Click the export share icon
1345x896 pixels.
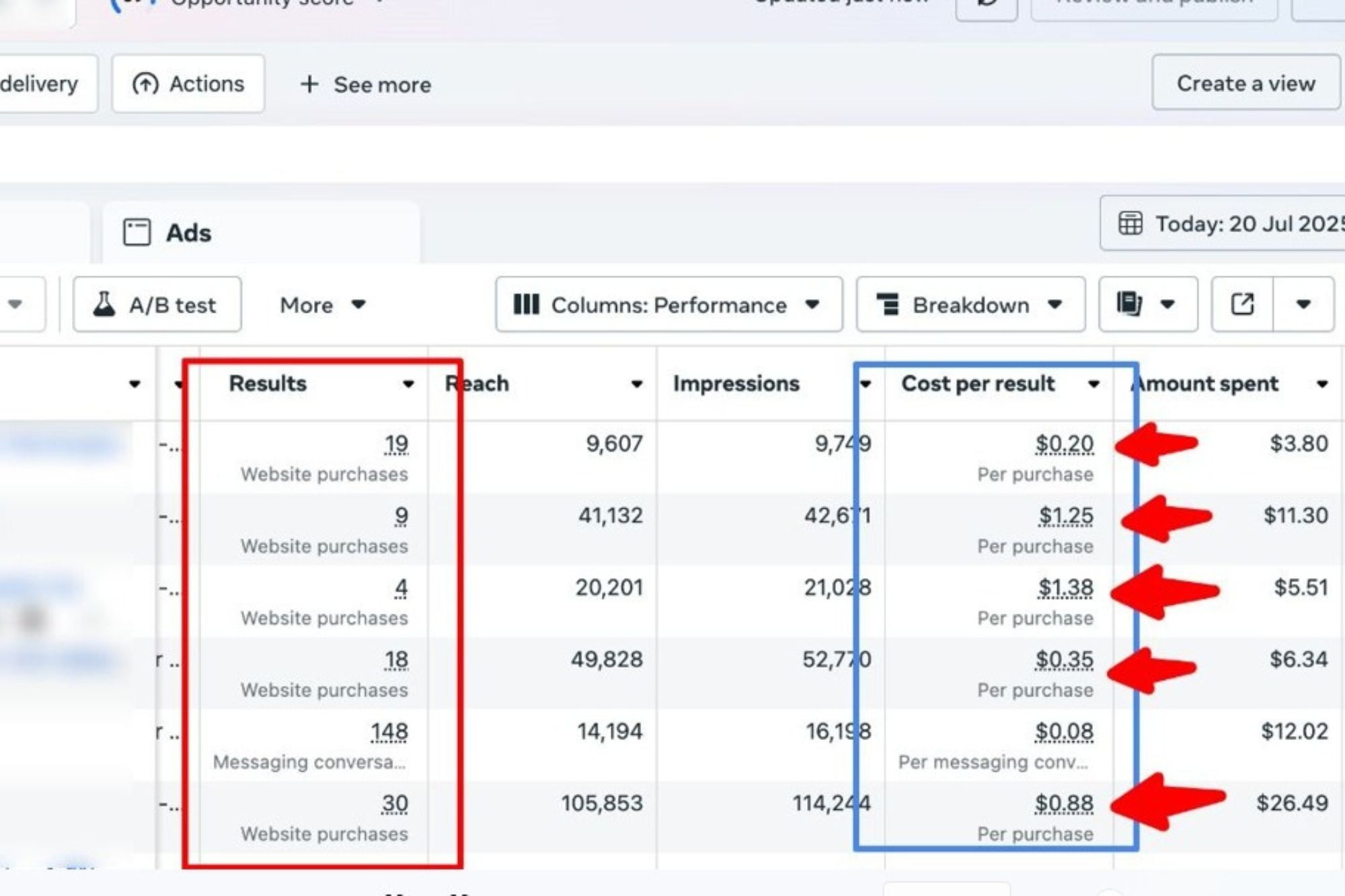coord(1242,304)
